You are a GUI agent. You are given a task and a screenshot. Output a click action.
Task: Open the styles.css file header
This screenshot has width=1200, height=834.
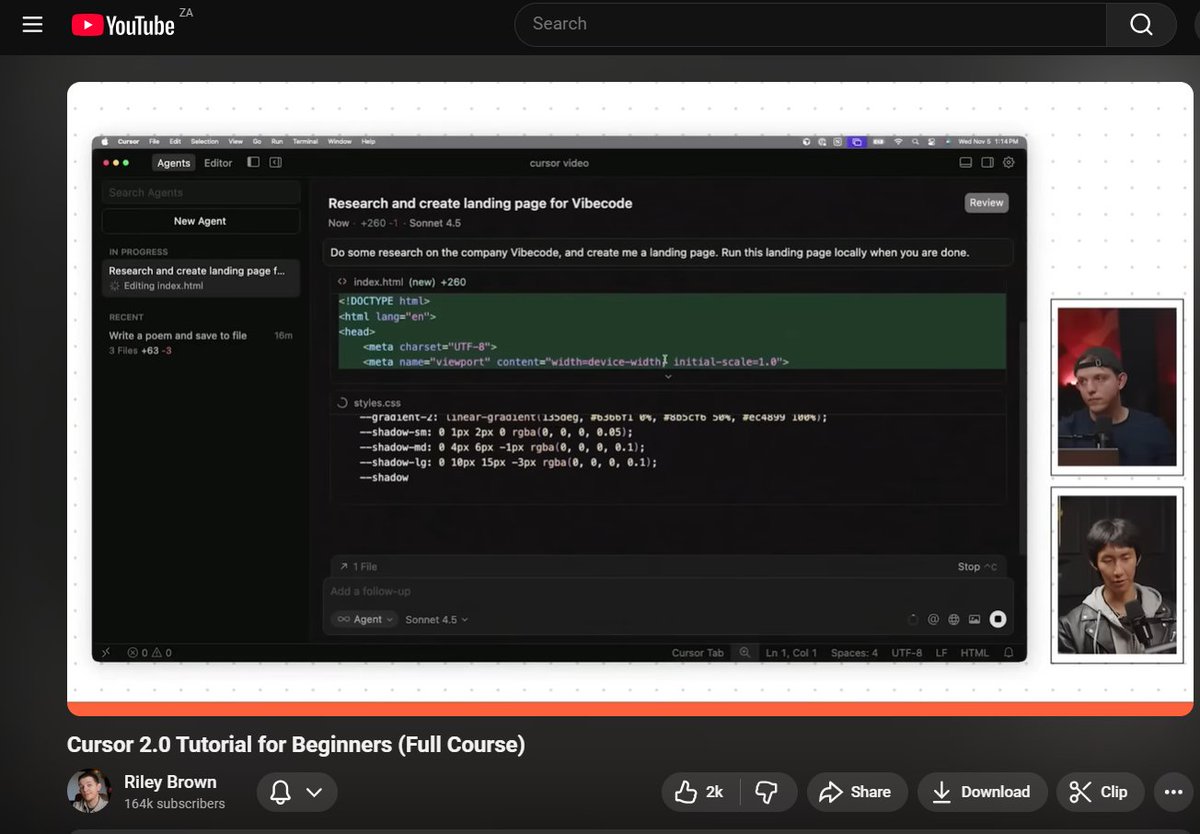[x=370, y=402]
